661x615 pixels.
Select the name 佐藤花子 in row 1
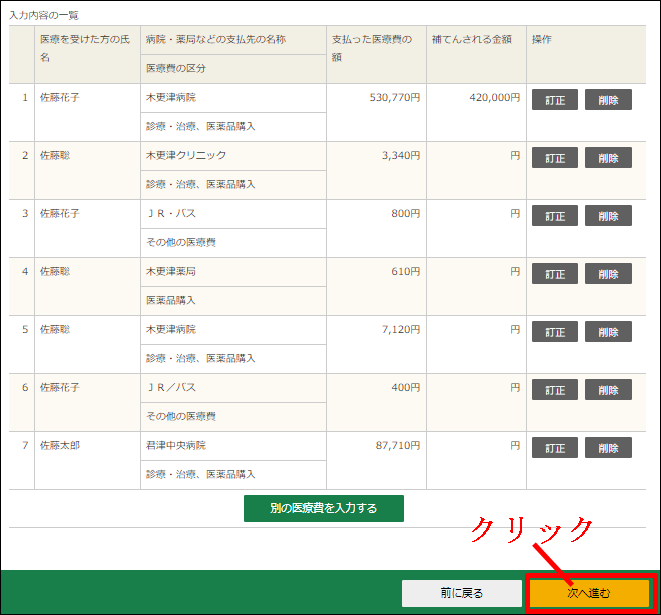click(x=59, y=98)
